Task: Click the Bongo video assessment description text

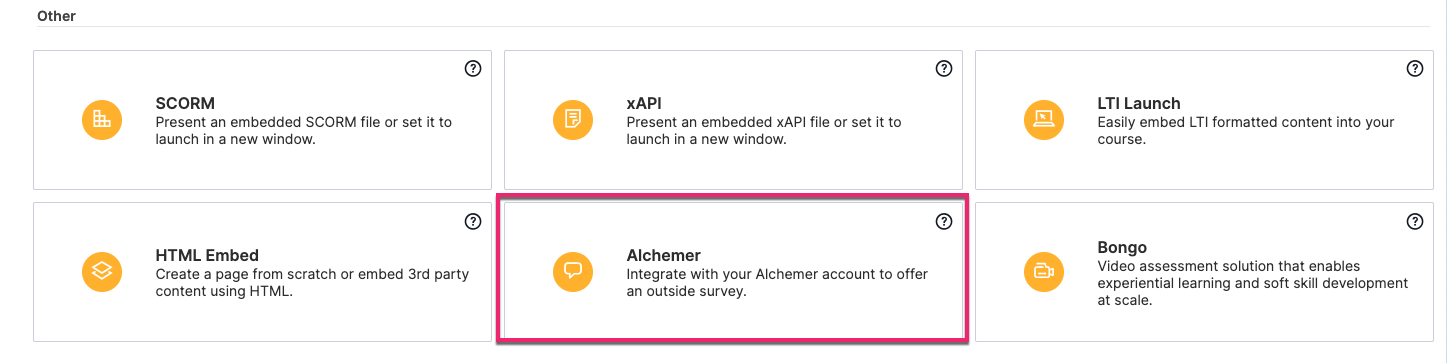Action: point(1253,282)
